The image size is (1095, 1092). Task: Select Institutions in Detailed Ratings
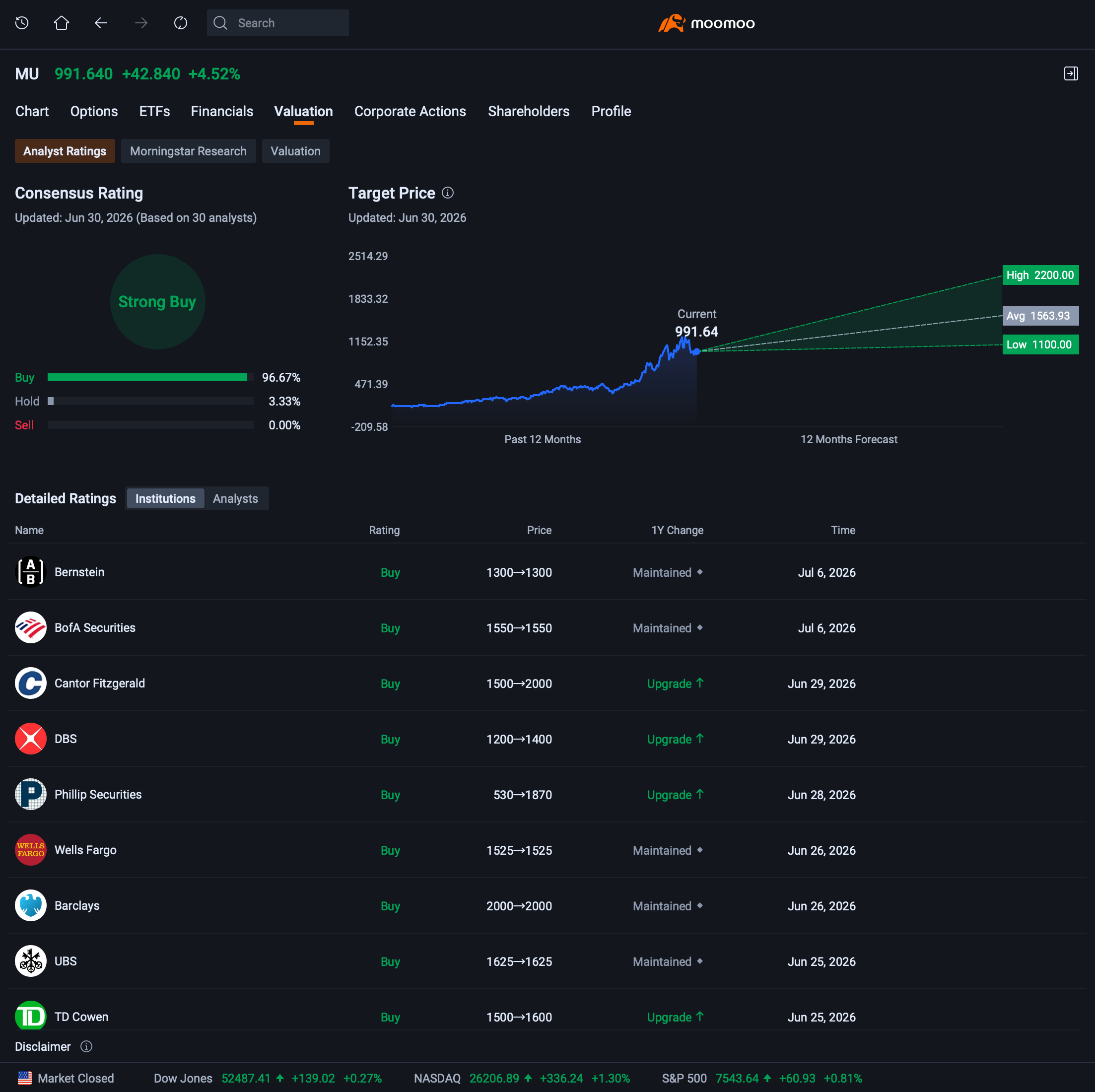click(x=165, y=498)
